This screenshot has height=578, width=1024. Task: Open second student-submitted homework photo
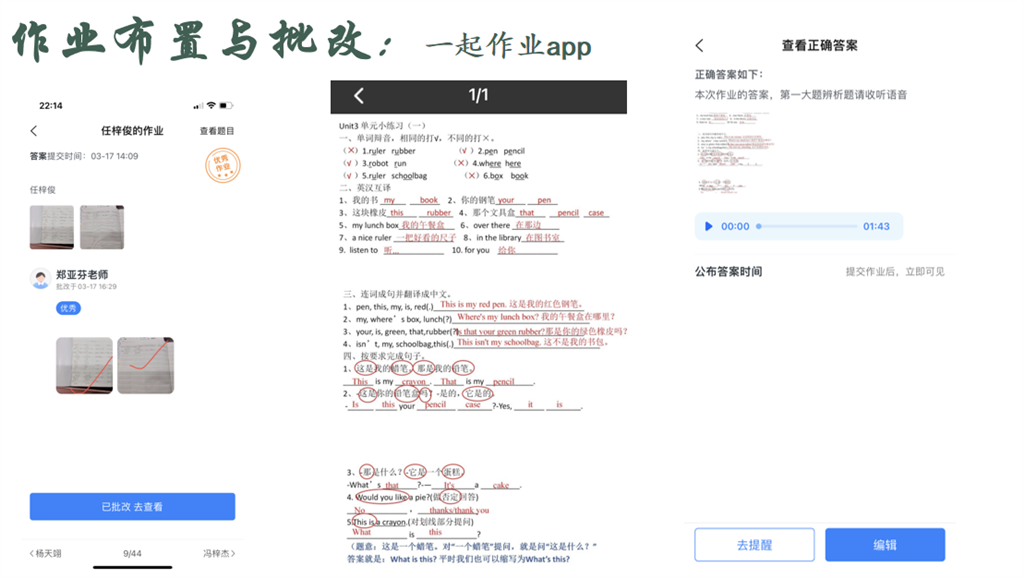[x=102, y=227]
